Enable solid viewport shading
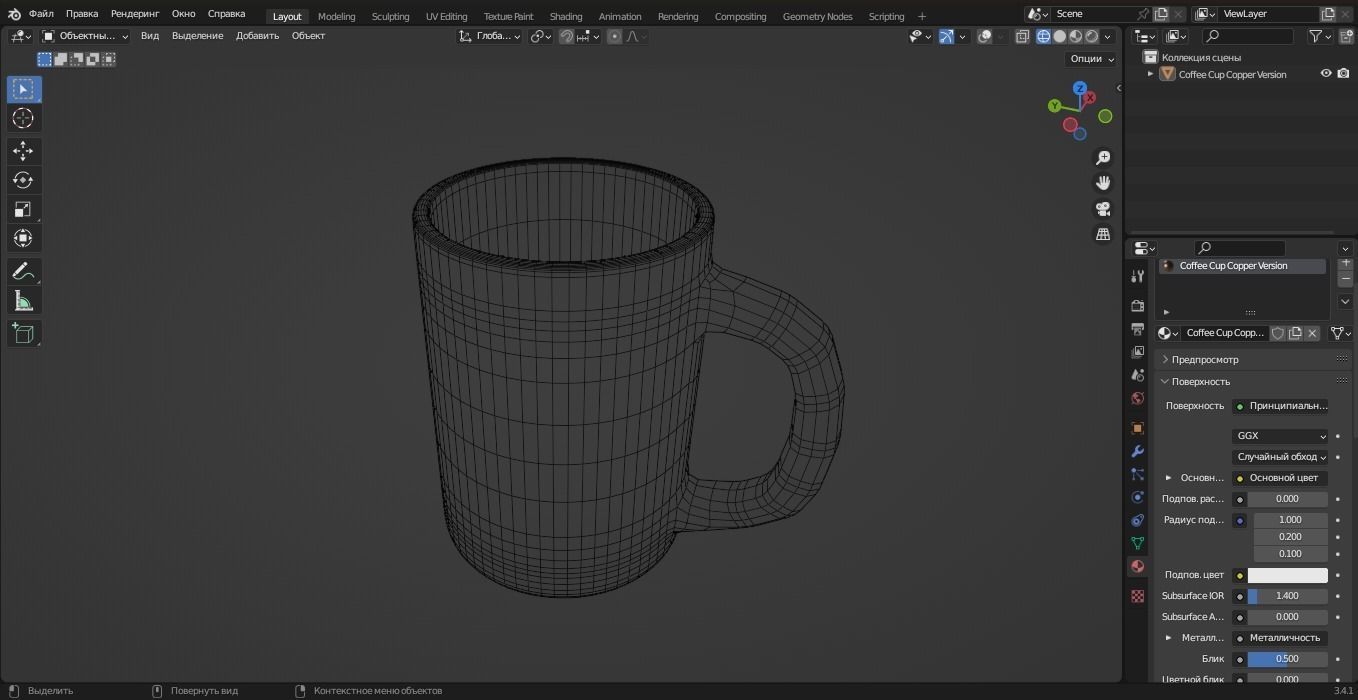Viewport: 1358px width, 700px height. tap(1060, 36)
